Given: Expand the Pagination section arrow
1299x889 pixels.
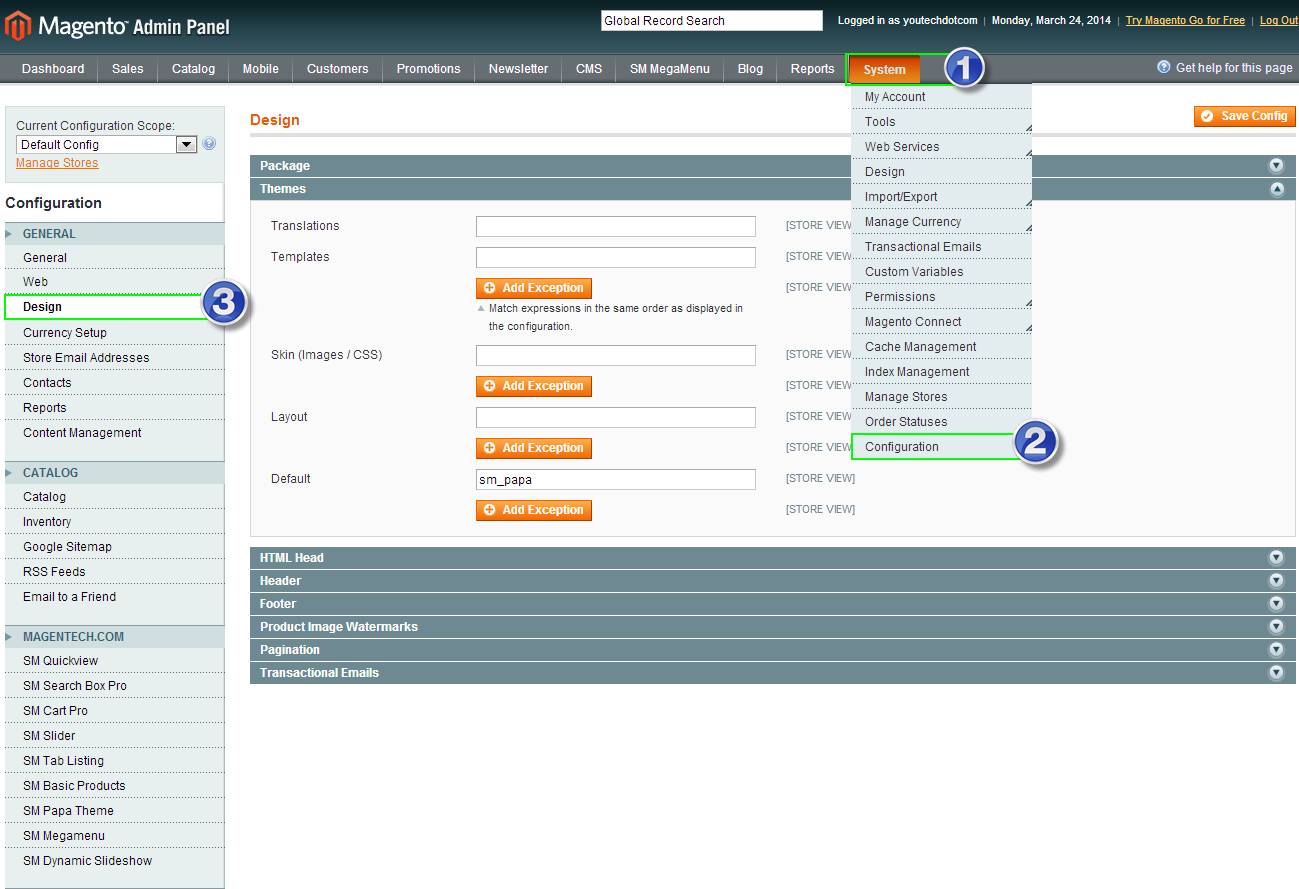Looking at the screenshot, I should click(x=1276, y=650).
